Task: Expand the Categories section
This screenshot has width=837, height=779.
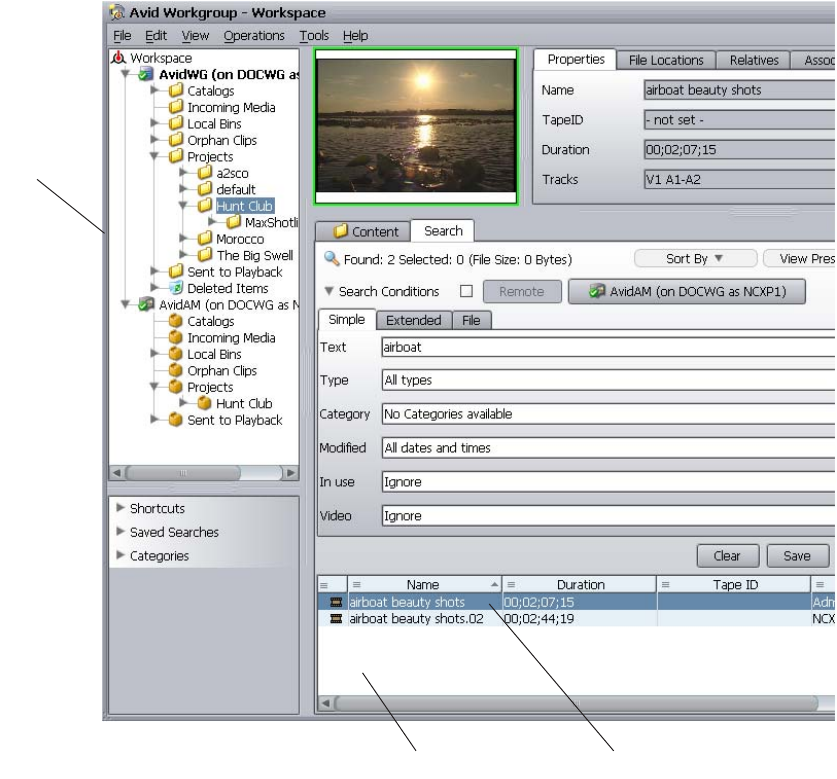Action: 120,555
